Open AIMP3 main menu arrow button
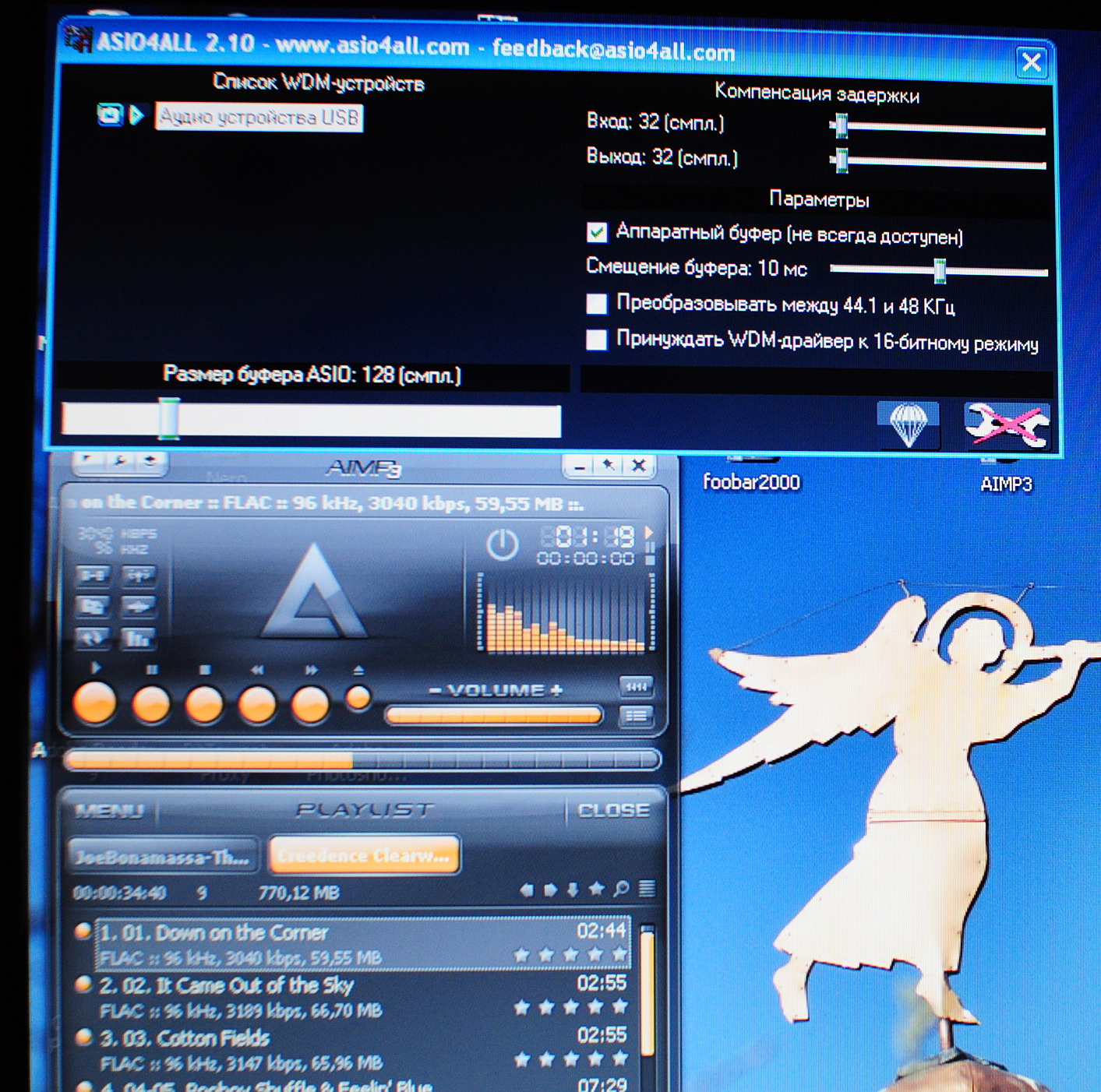 coord(88,461)
